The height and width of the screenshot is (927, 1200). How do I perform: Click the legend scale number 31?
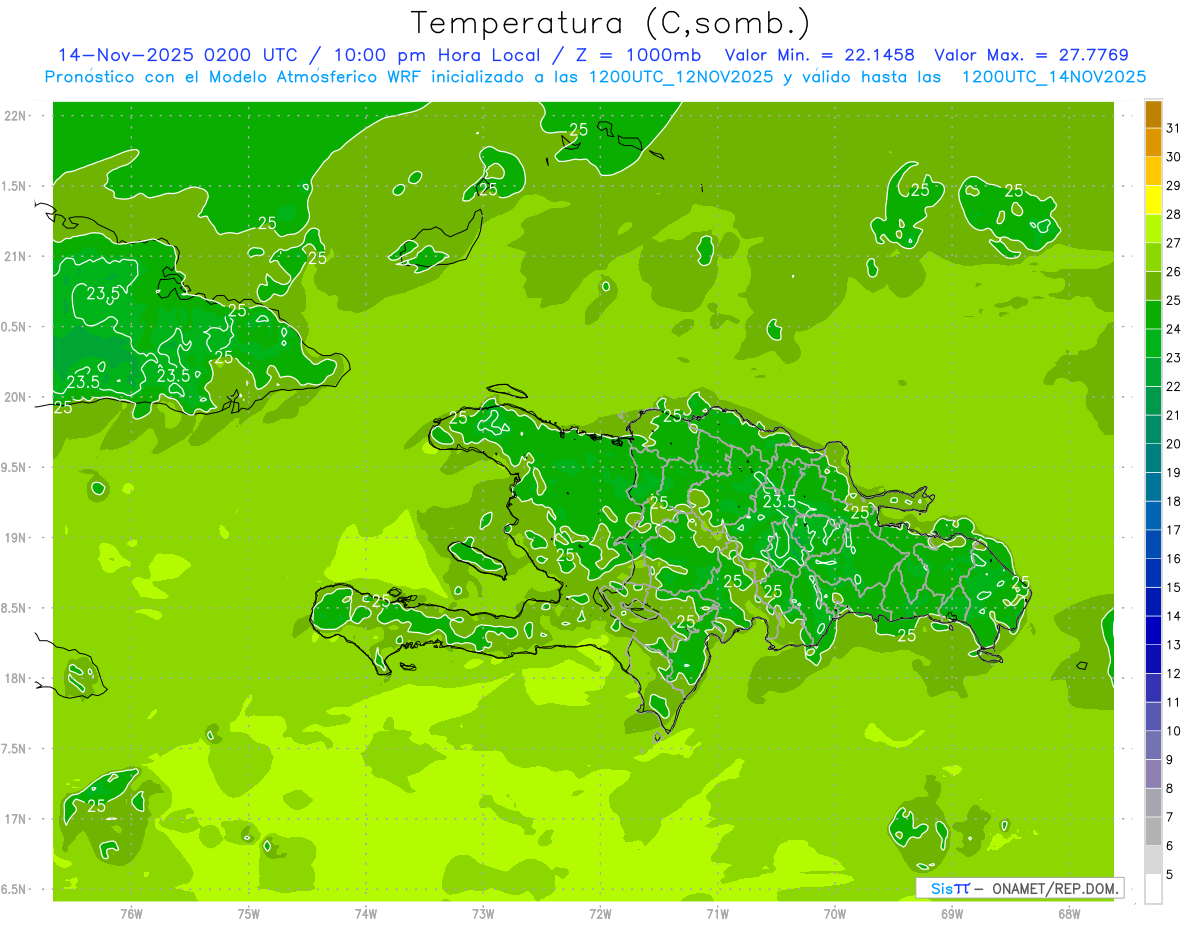pos(1174,128)
